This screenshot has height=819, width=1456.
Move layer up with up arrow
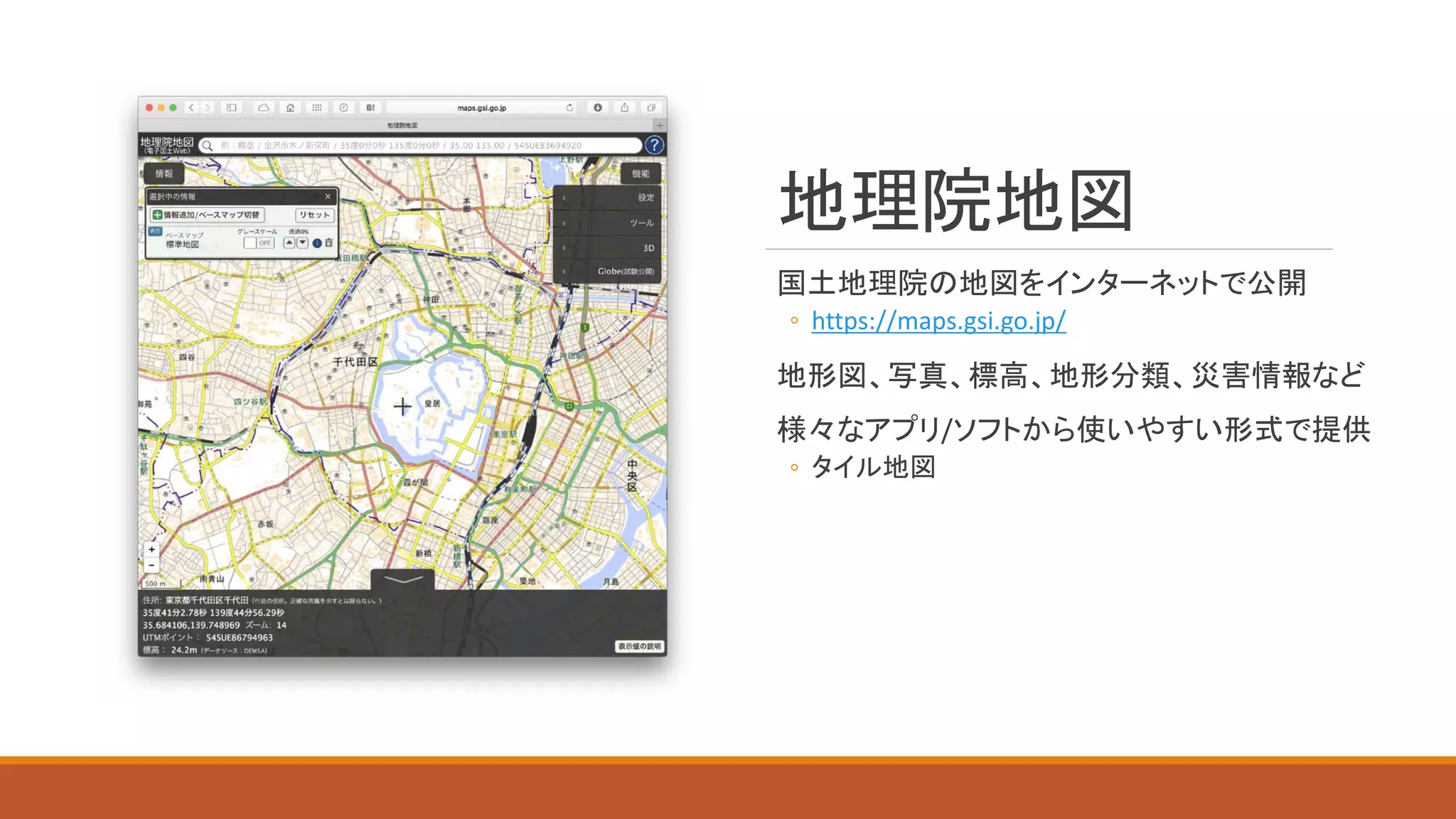(x=289, y=242)
